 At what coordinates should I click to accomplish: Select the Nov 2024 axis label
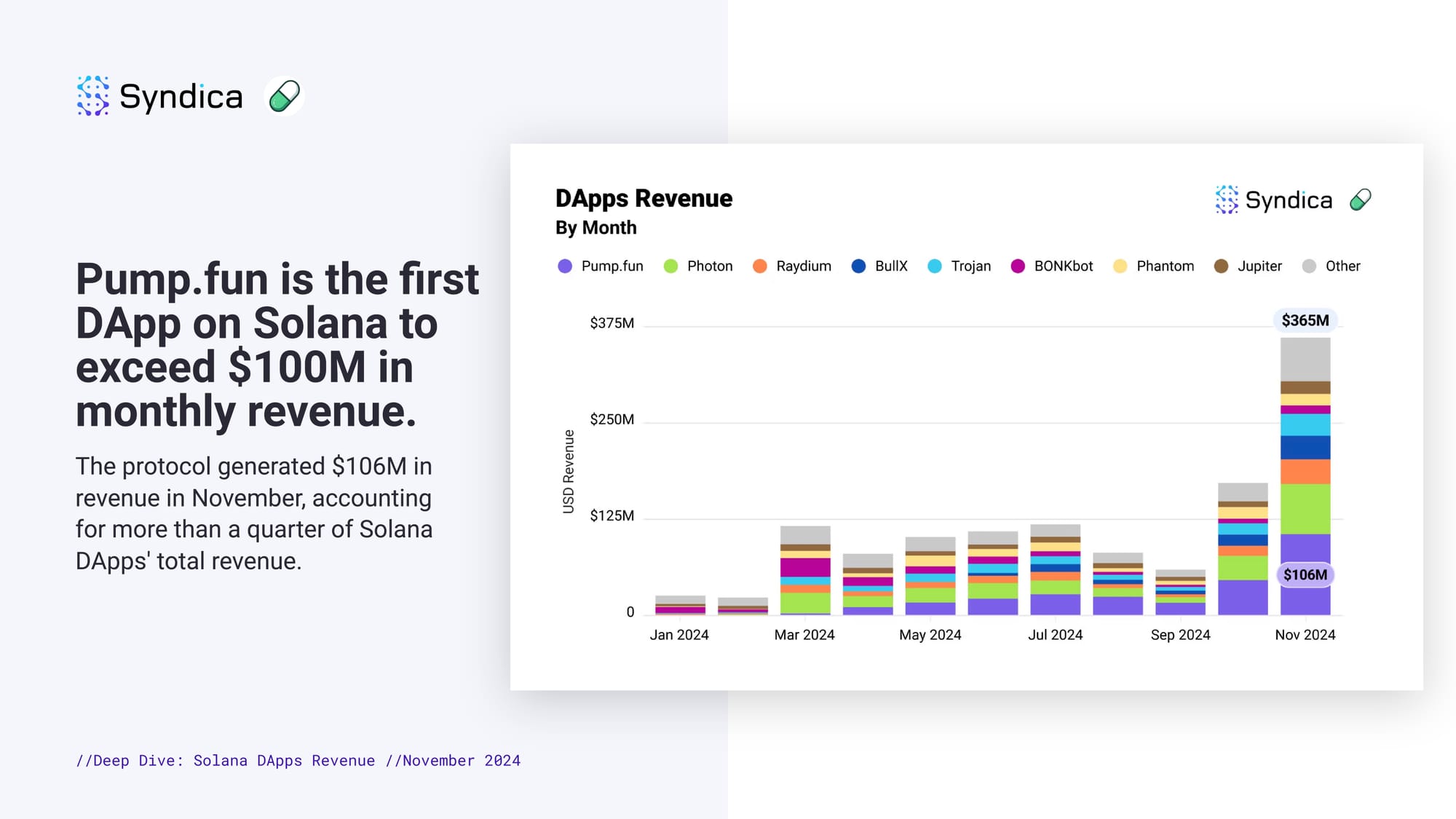click(1305, 635)
